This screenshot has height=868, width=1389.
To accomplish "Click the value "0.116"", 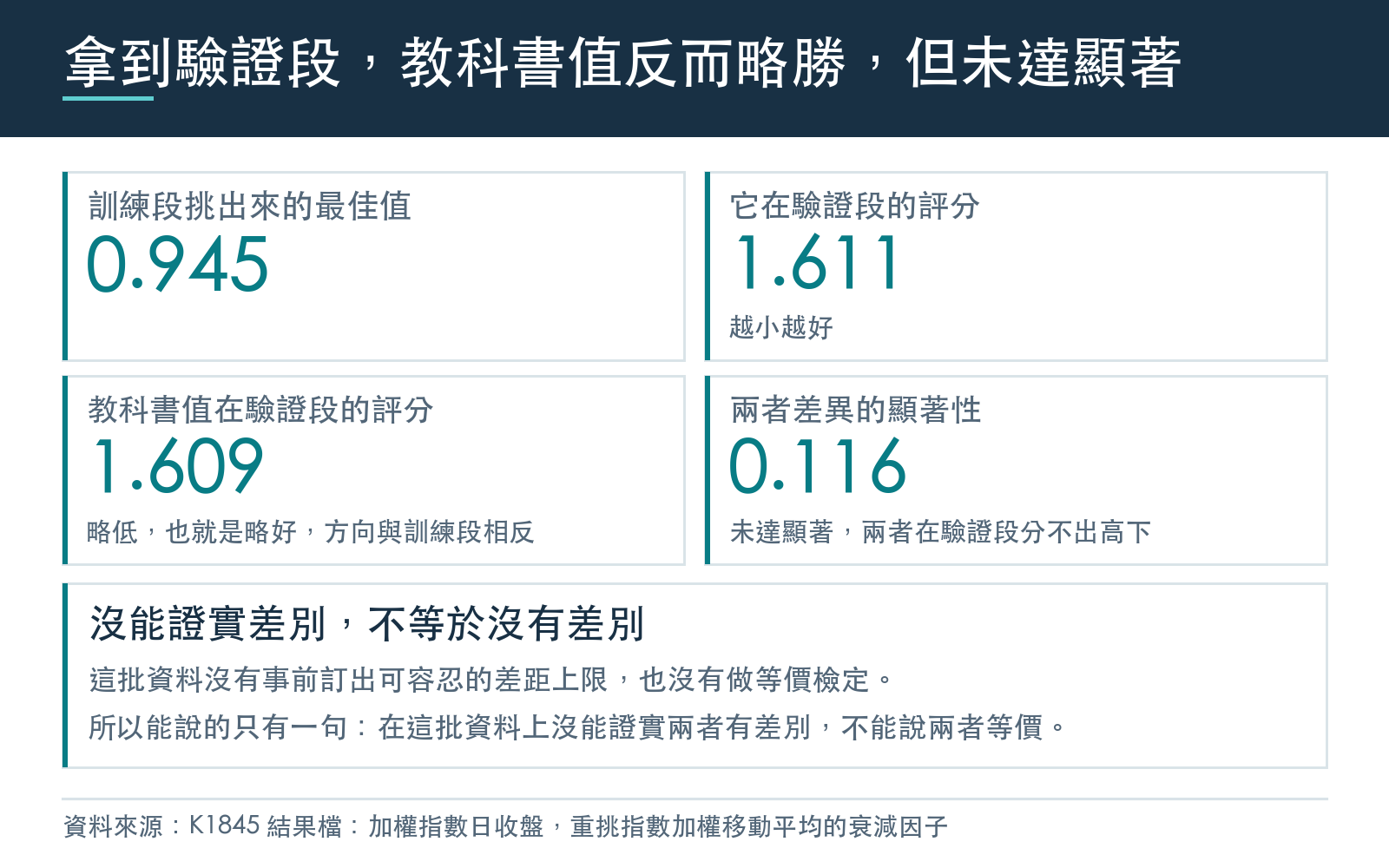I will [818, 467].
